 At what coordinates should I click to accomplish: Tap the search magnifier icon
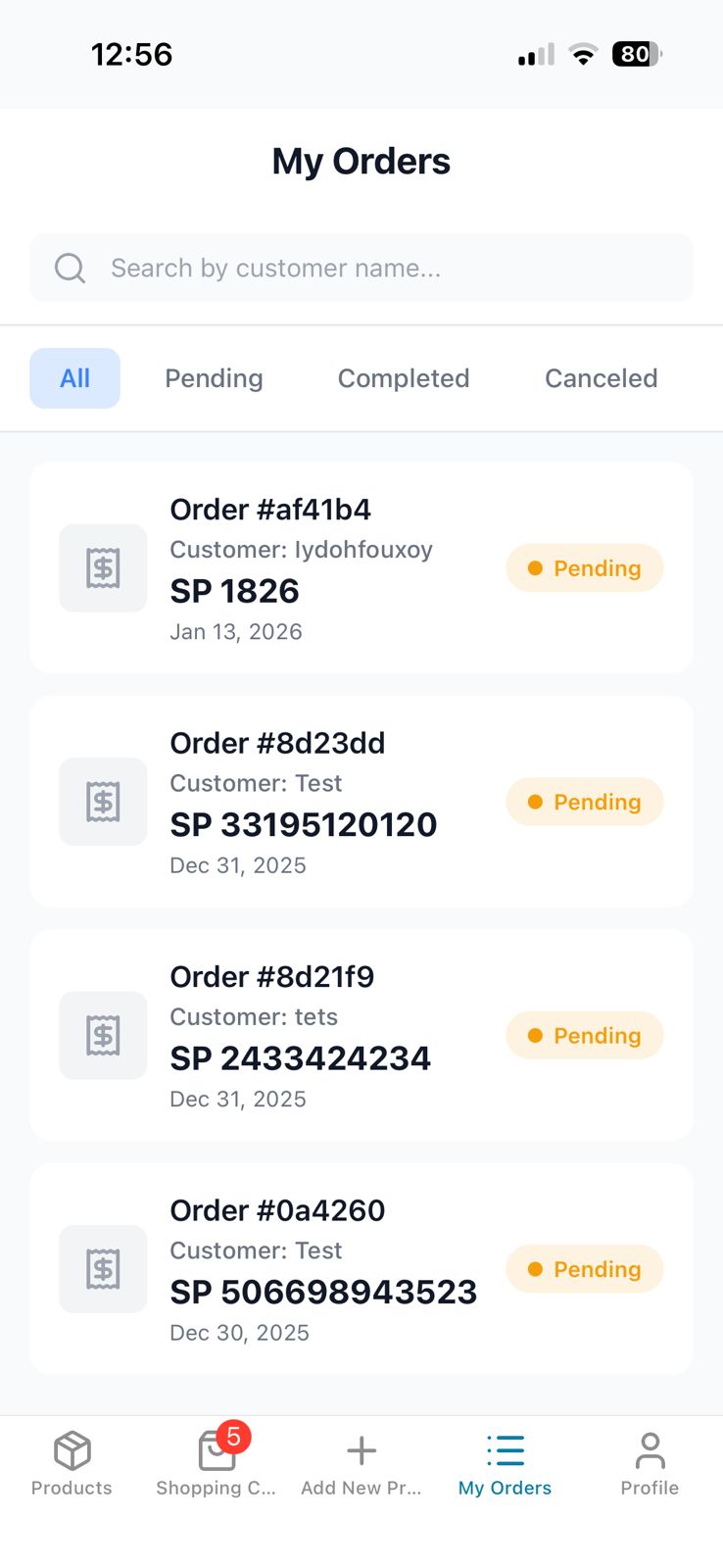[70, 268]
